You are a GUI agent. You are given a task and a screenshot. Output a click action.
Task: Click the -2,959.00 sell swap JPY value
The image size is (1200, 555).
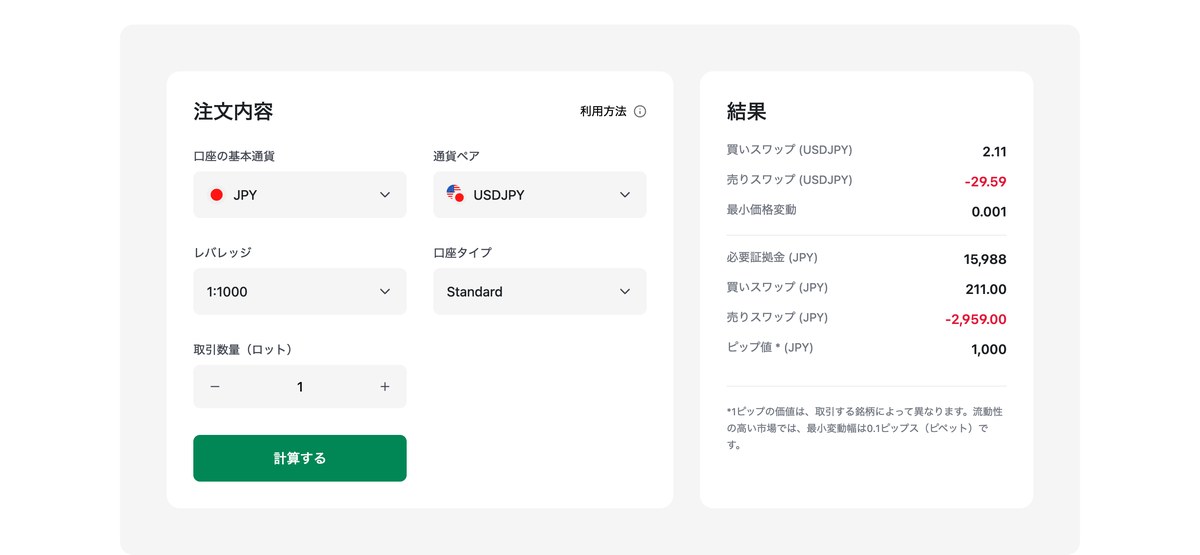pos(976,319)
